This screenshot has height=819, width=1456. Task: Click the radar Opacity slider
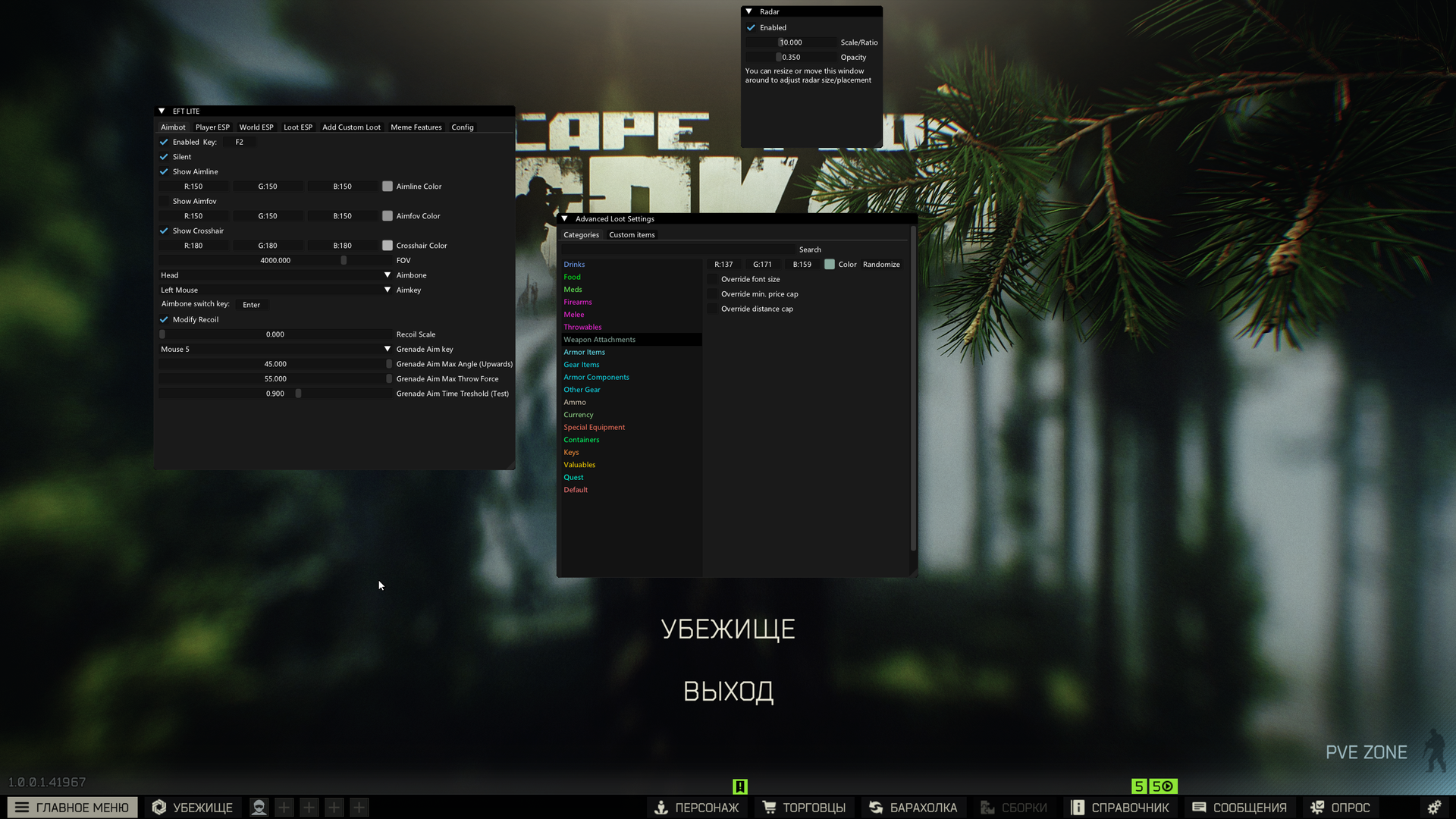[791, 57]
